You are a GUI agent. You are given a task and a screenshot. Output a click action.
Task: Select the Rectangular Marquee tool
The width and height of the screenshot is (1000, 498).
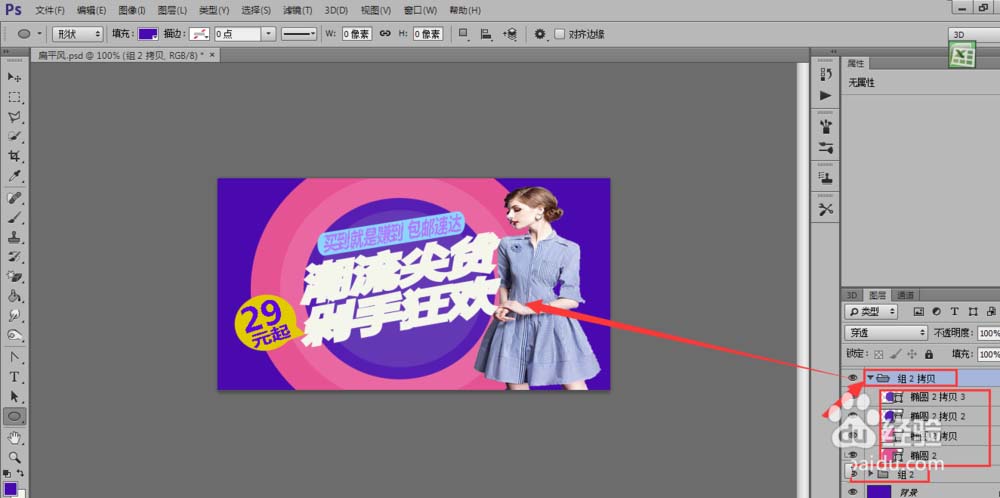14,98
